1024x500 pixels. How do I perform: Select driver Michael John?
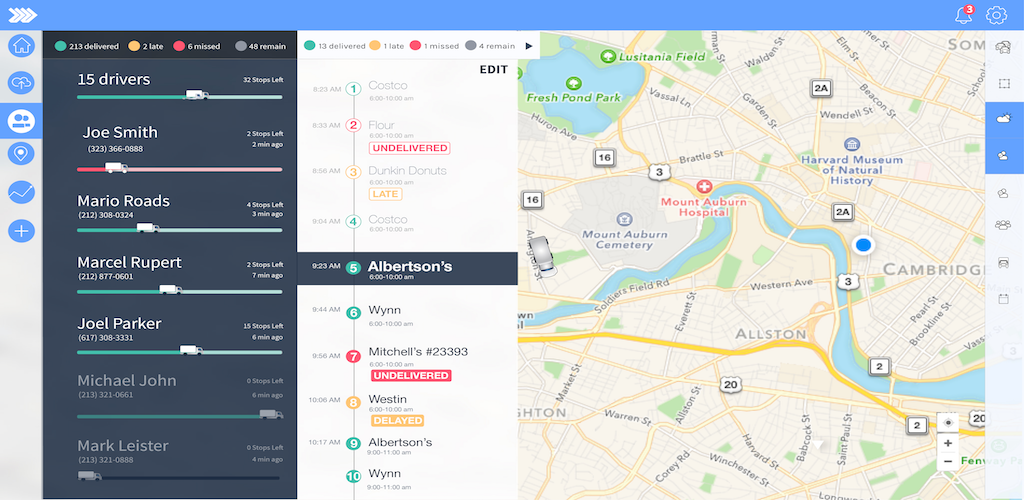click(180, 397)
